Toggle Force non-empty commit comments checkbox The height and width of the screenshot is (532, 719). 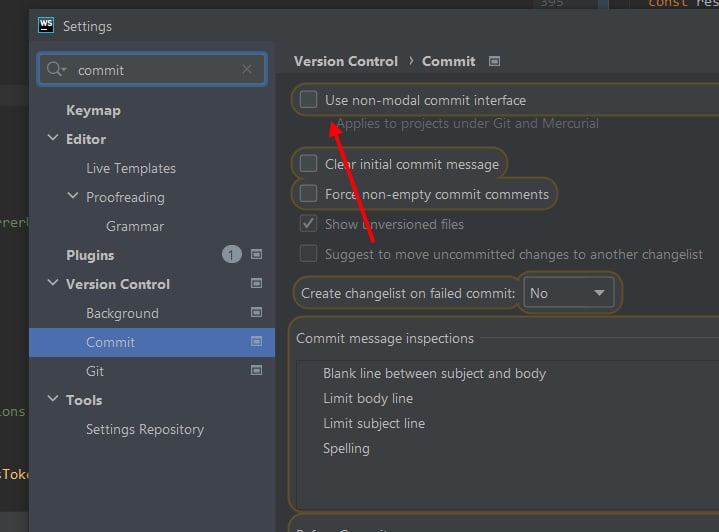[309, 194]
